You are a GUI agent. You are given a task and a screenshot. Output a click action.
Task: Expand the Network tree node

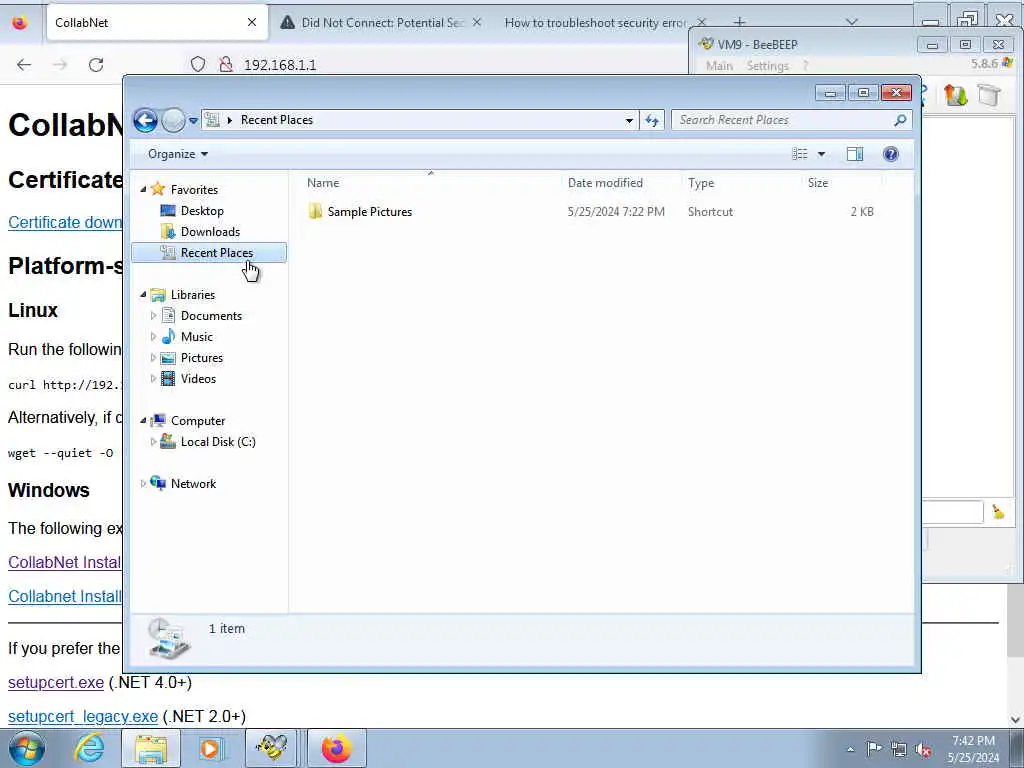tap(143, 484)
